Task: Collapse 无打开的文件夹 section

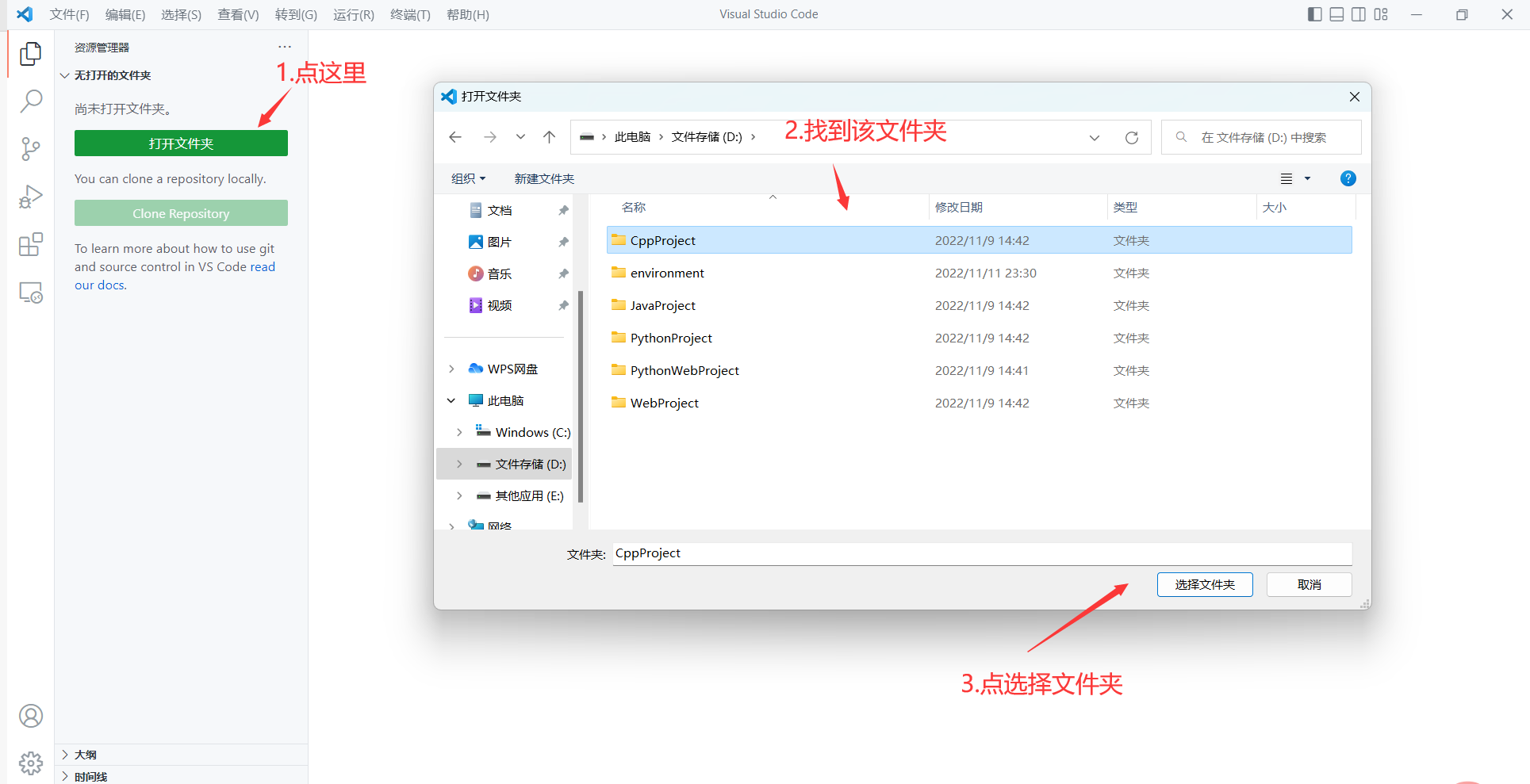Action: (x=181, y=75)
